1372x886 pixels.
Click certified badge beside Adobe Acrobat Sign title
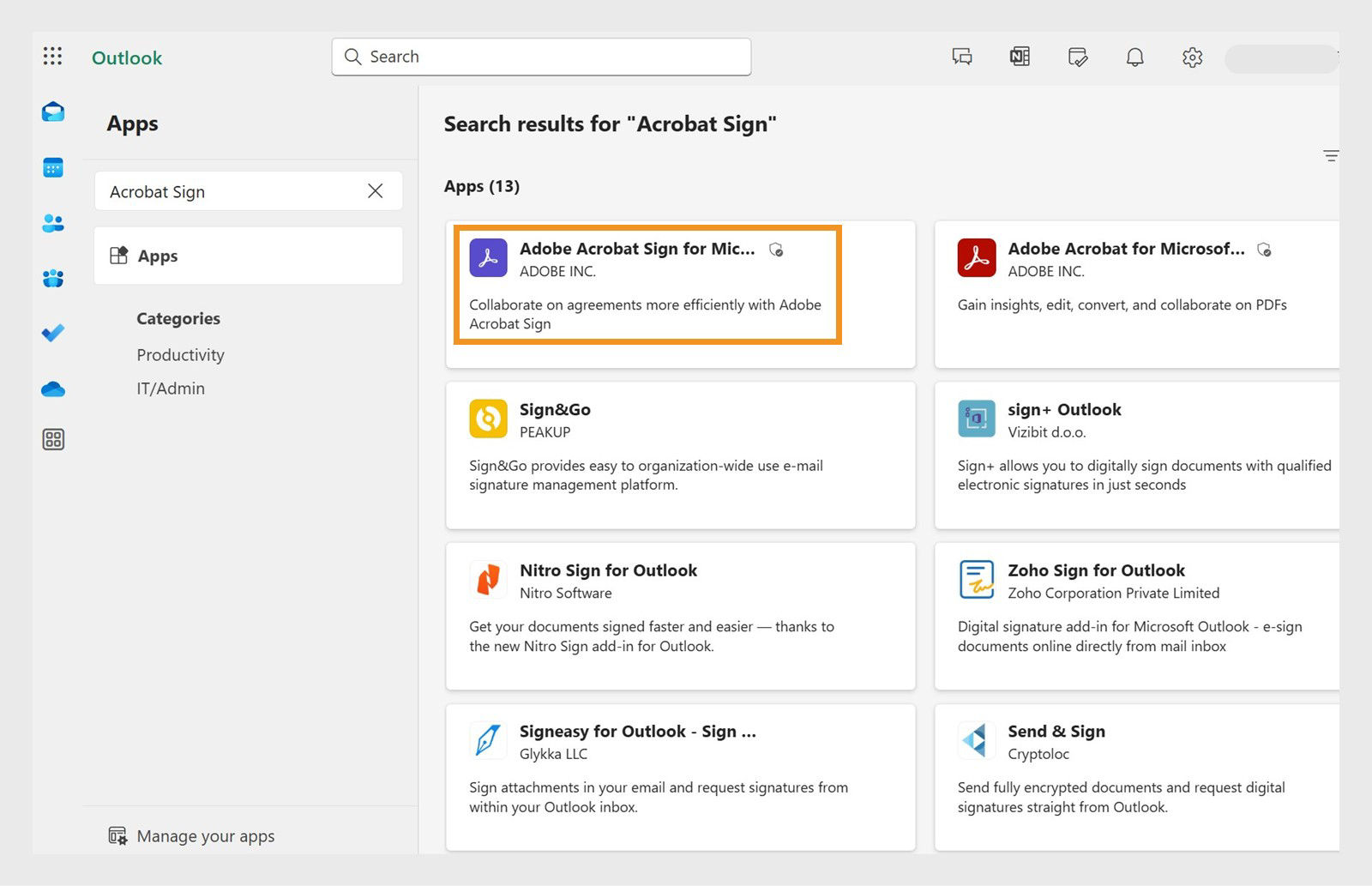pos(776,250)
